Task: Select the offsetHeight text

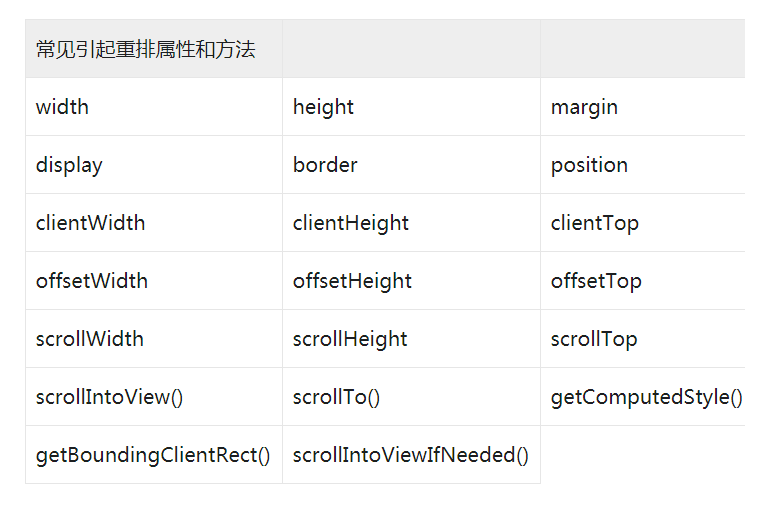Action: [352, 281]
